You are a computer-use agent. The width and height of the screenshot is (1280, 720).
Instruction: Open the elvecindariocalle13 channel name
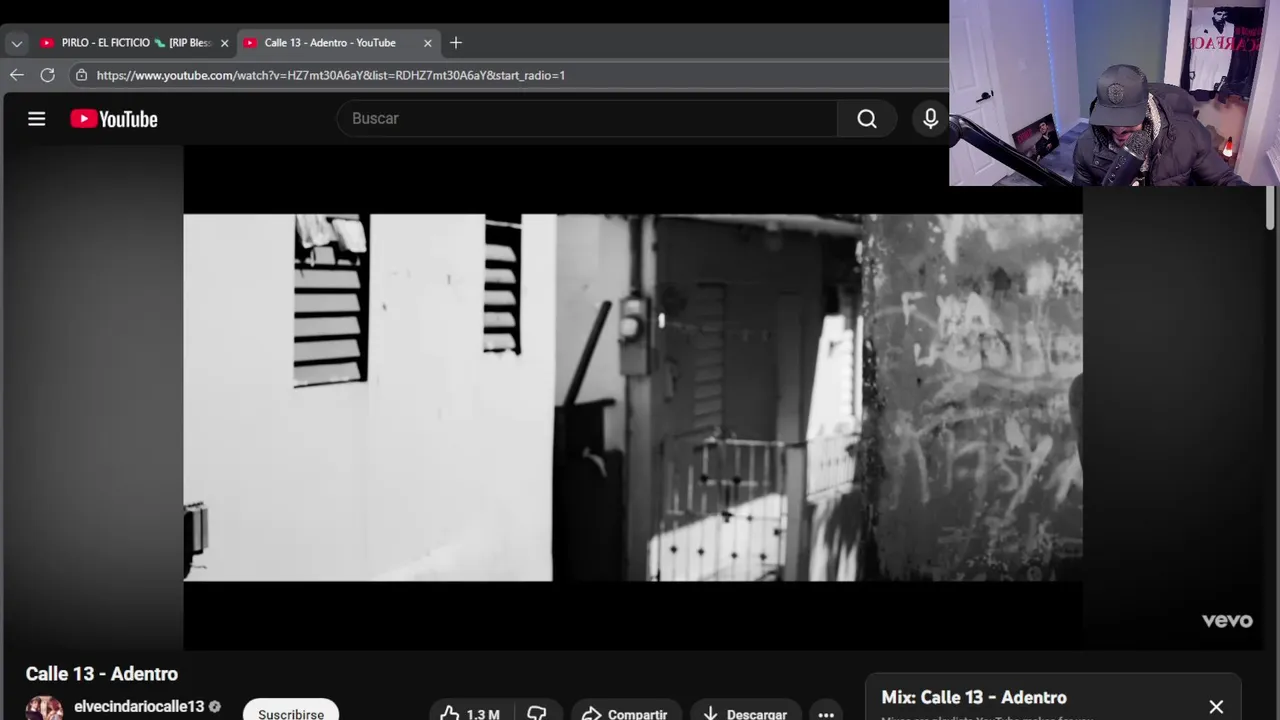click(x=139, y=707)
